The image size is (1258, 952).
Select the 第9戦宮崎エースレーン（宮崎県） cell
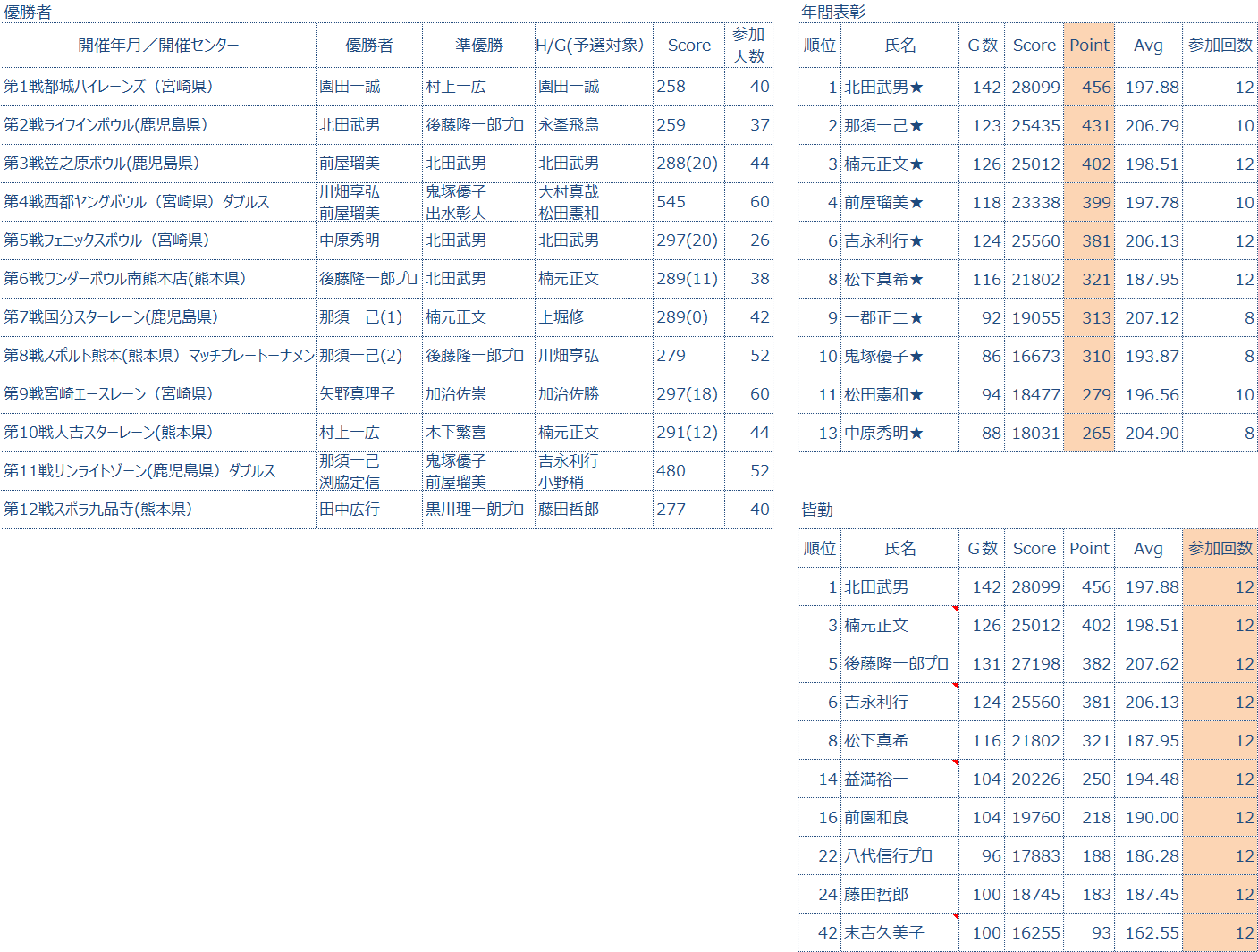coord(158,394)
